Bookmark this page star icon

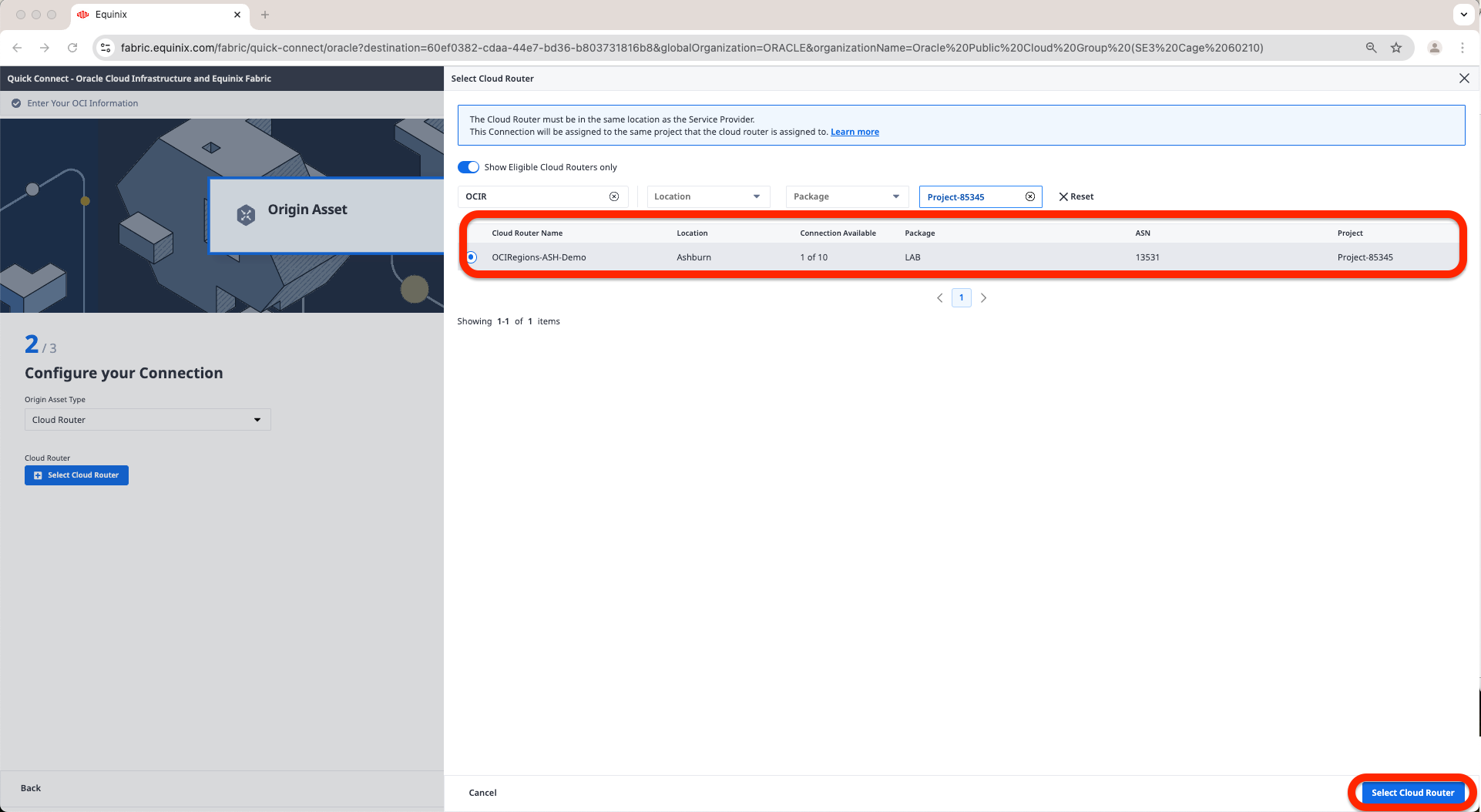click(1396, 48)
